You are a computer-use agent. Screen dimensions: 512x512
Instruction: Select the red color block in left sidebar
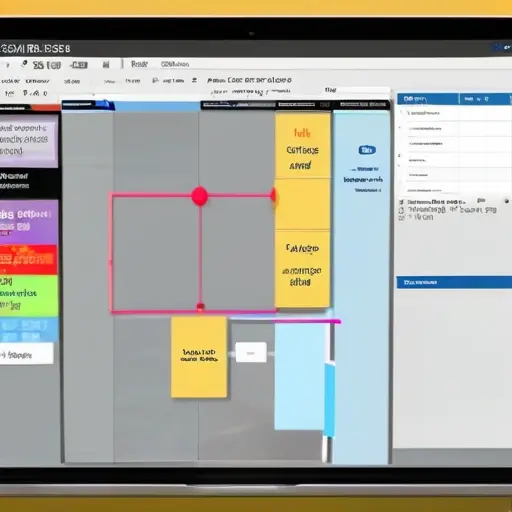[29, 259]
